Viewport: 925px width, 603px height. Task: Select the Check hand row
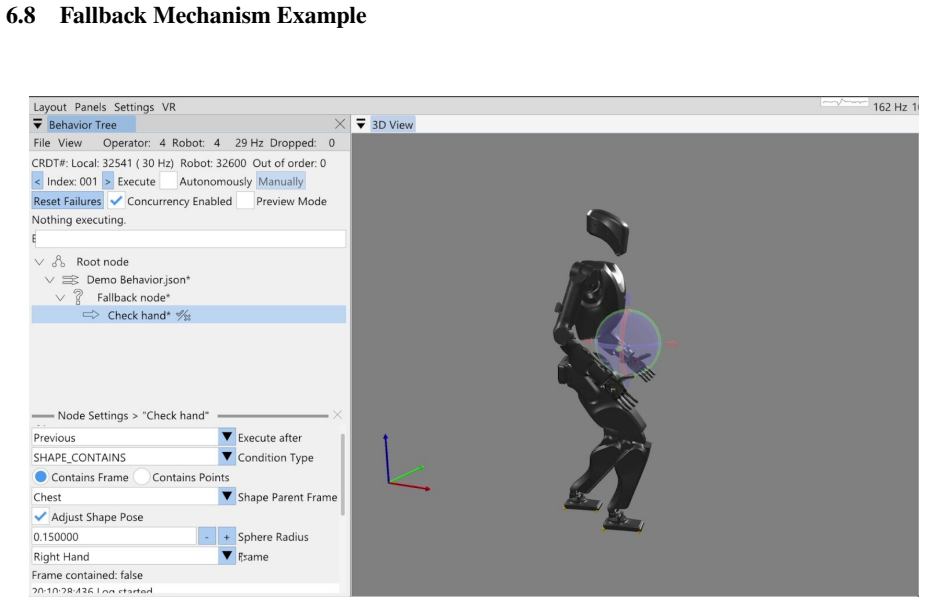click(x=189, y=315)
